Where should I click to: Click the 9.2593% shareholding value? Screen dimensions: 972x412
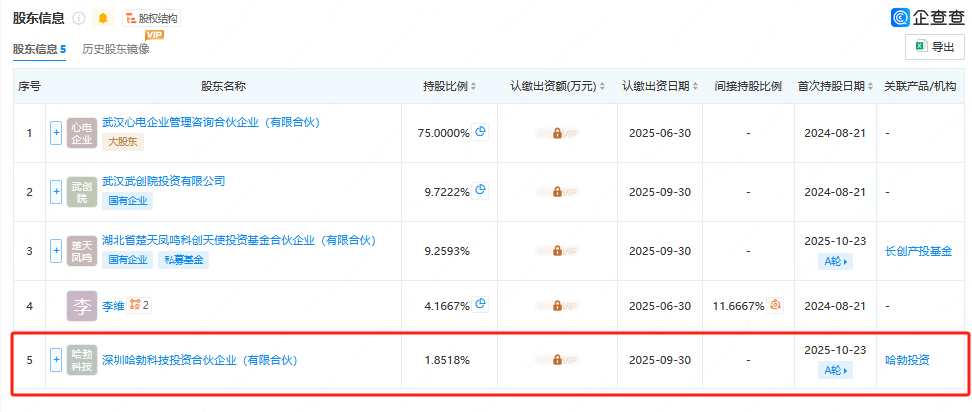tap(447, 251)
